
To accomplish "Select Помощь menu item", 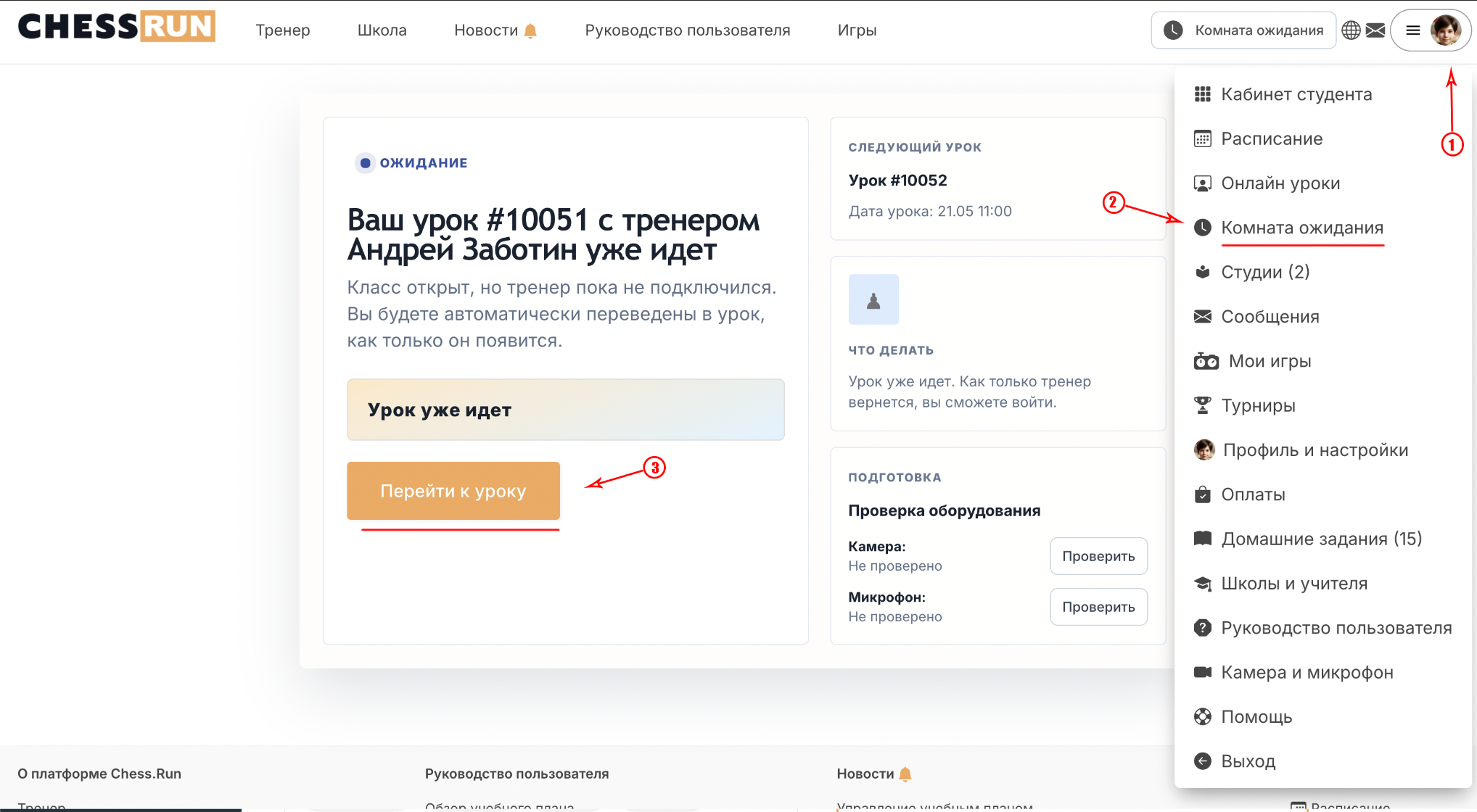I will click(1256, 717).
